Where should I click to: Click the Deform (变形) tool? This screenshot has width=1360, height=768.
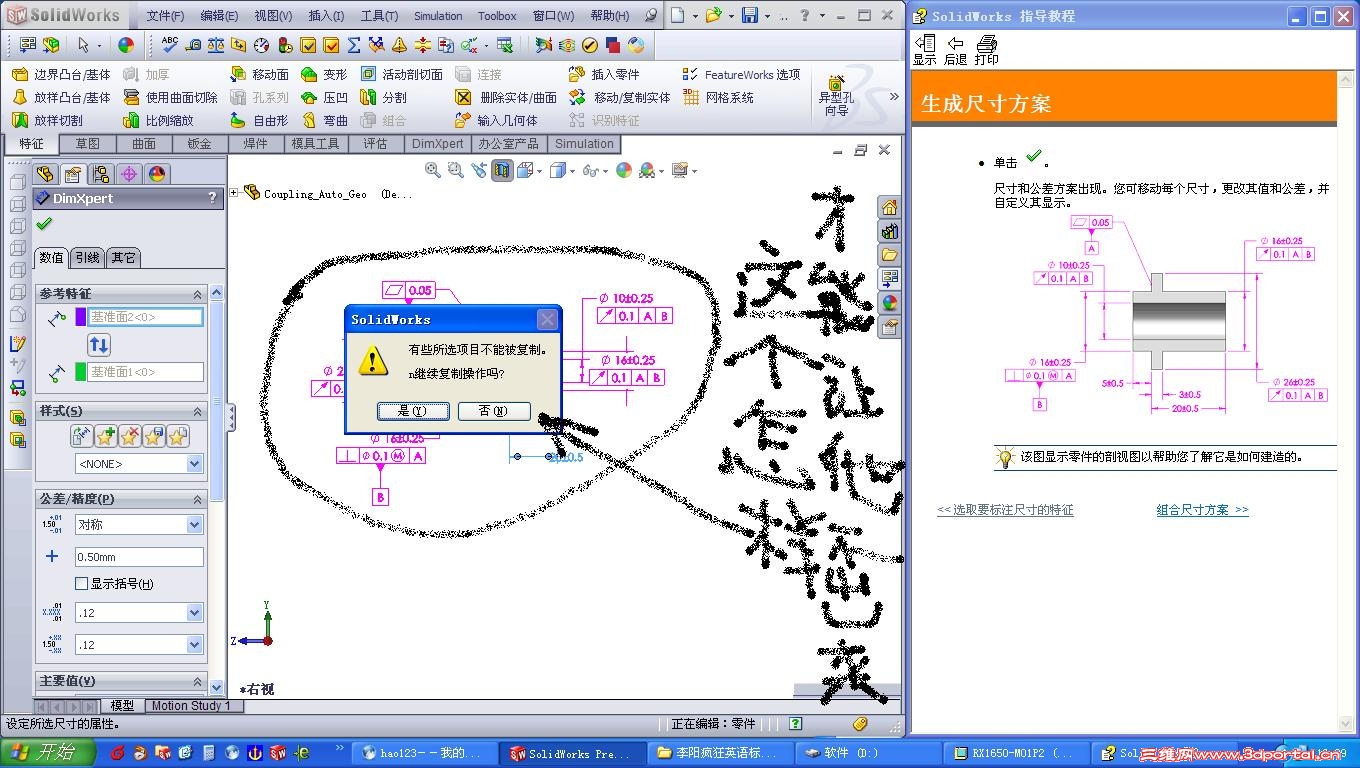pyautogui.click(x=324, y=74)
